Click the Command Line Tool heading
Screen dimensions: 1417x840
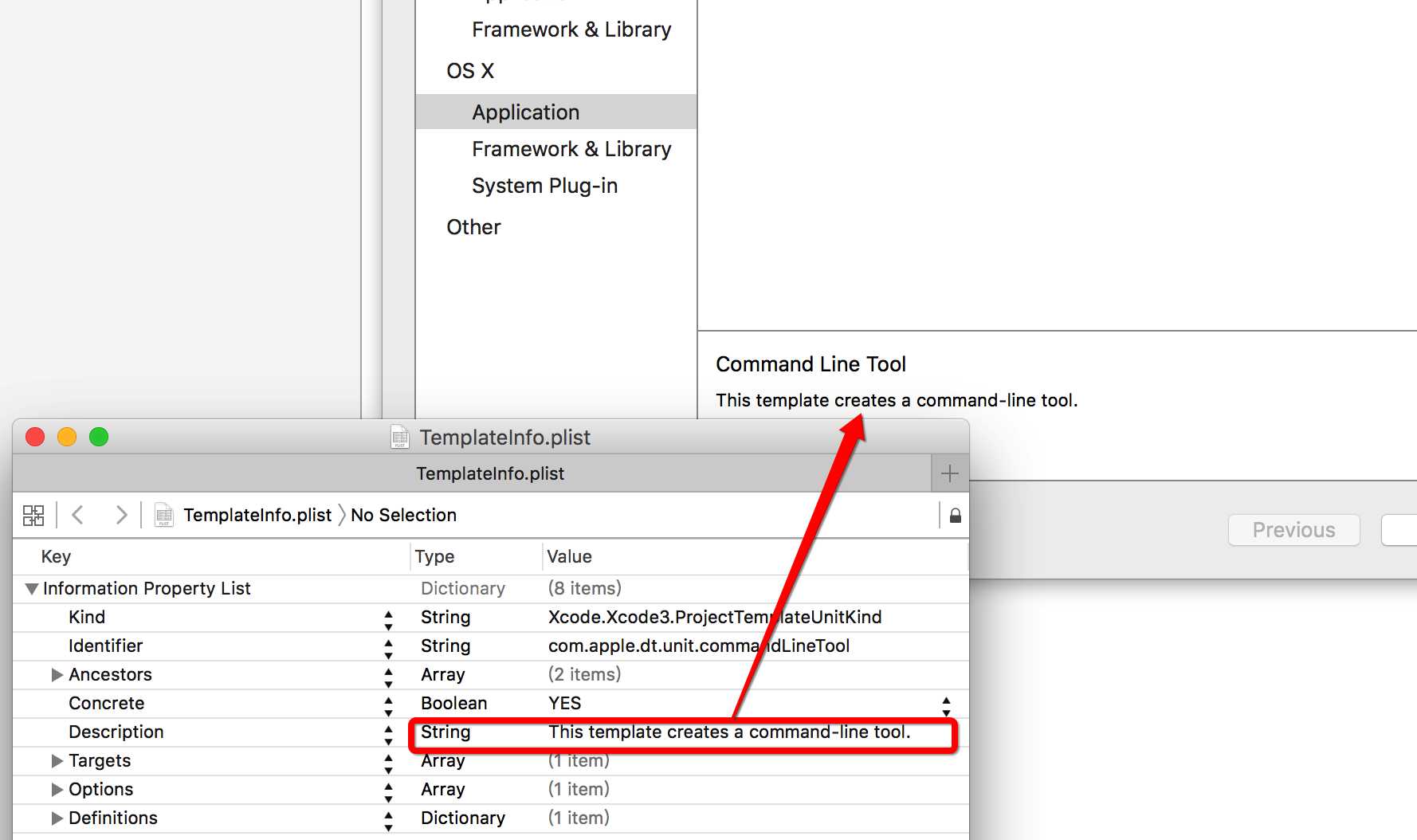click(811, 364)
